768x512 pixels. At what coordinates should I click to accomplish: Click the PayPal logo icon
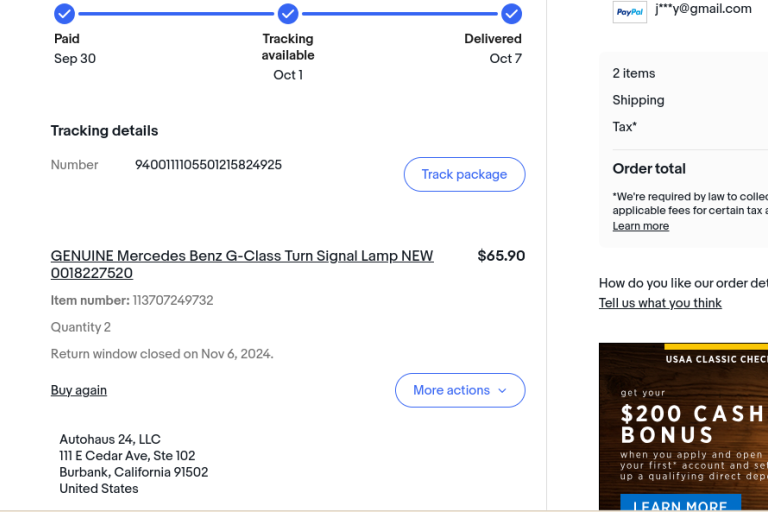630,12
